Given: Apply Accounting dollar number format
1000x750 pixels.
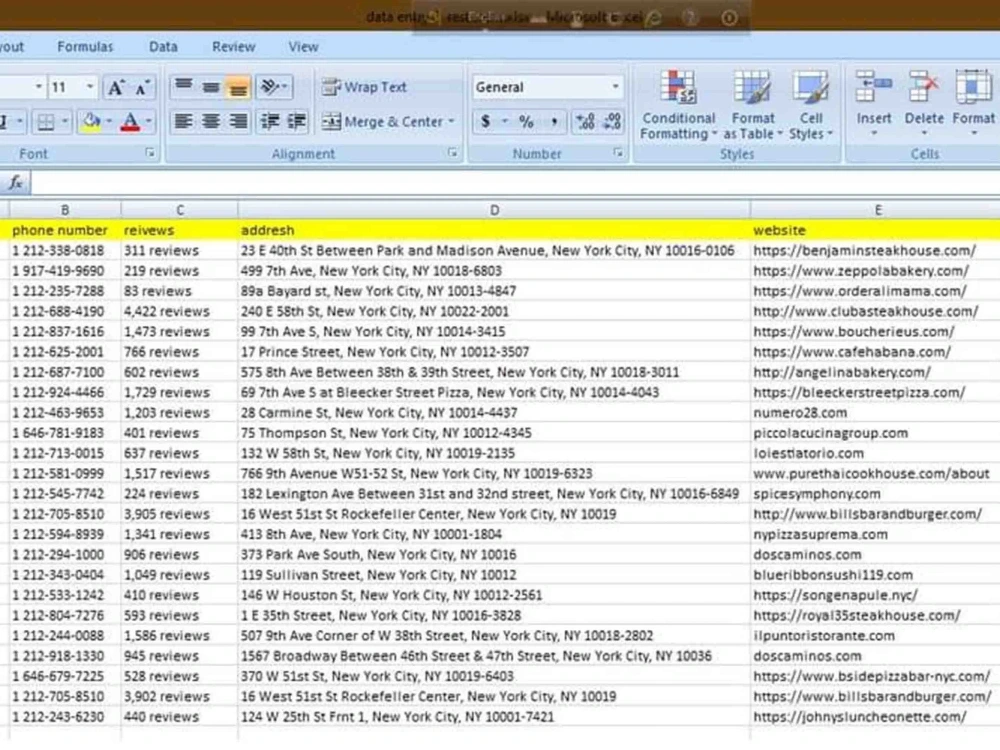Looking at the screenshot, I should pos(486,121).
